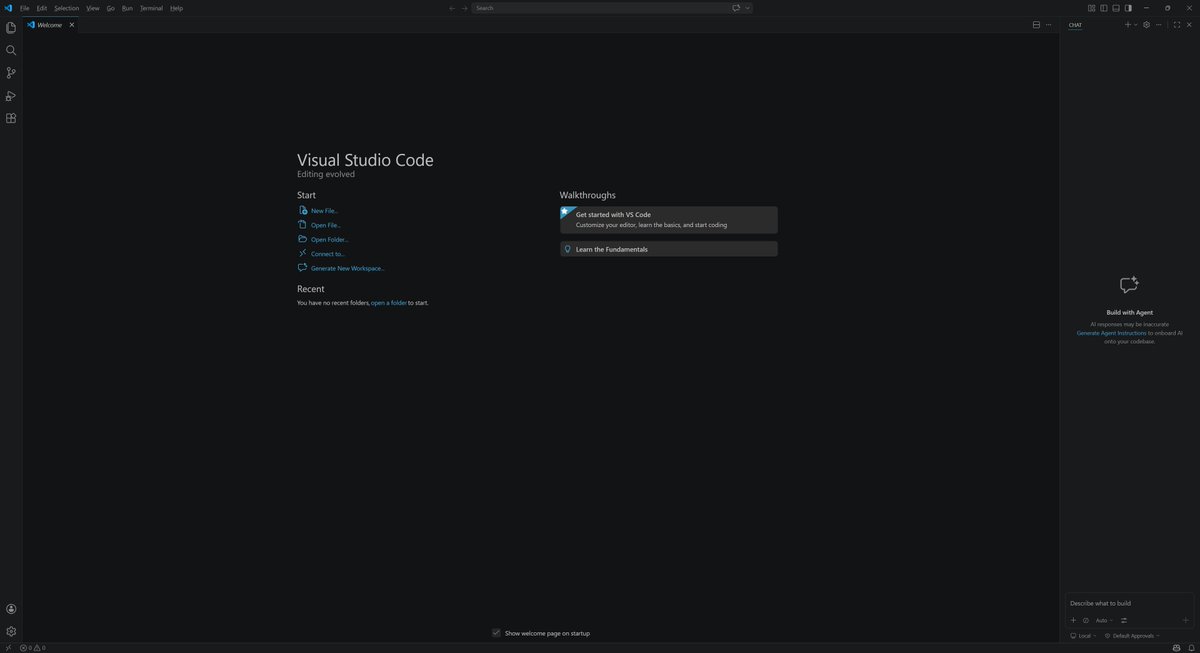
Task: Open the View menu
Action: (x=93, y=8)
